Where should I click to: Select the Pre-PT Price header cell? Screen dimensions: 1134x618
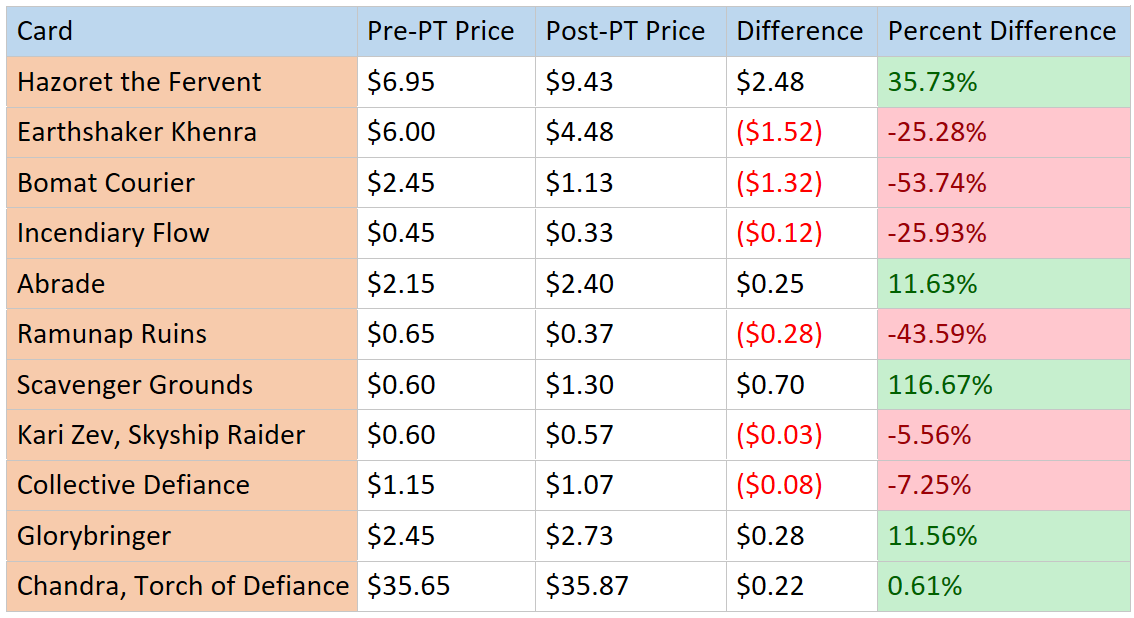coord(445,31)
